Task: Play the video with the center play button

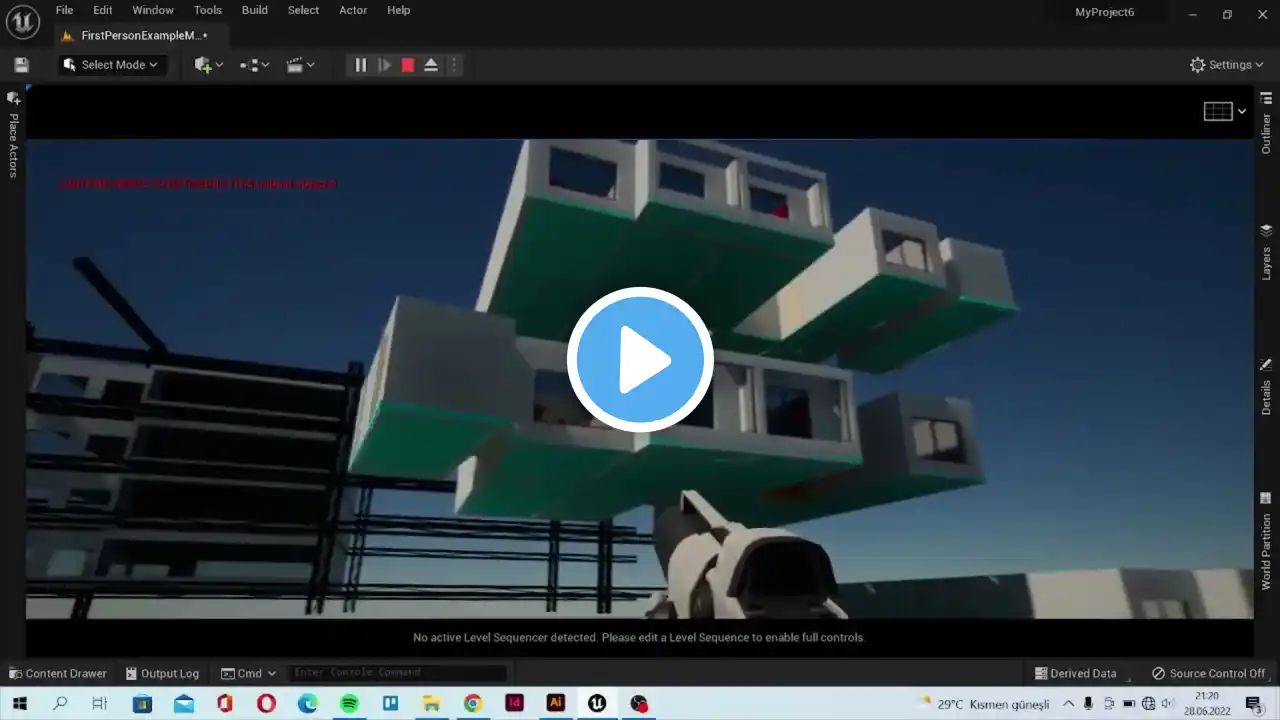Action: 640,360
